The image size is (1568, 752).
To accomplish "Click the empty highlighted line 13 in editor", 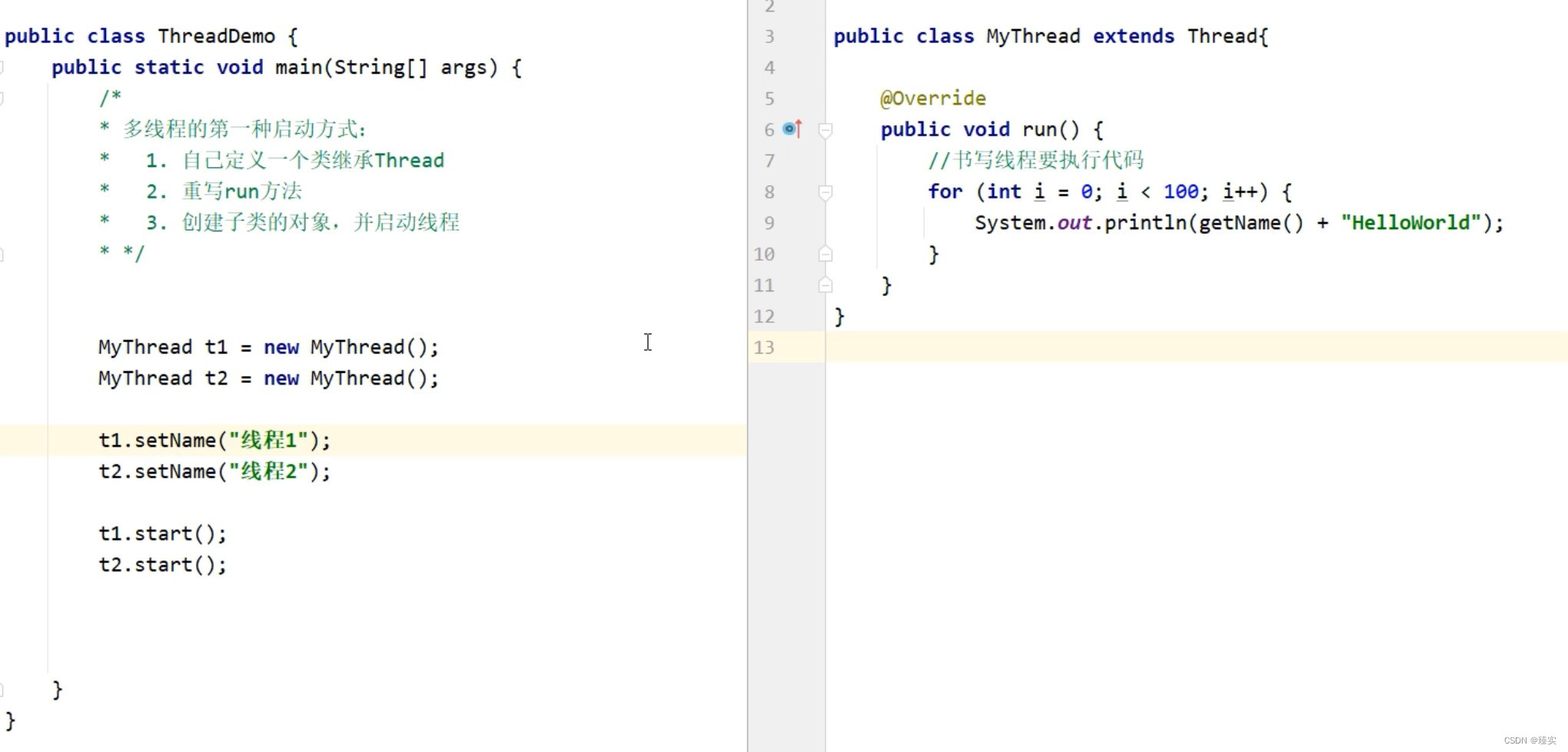I will tap(1196, 348).
